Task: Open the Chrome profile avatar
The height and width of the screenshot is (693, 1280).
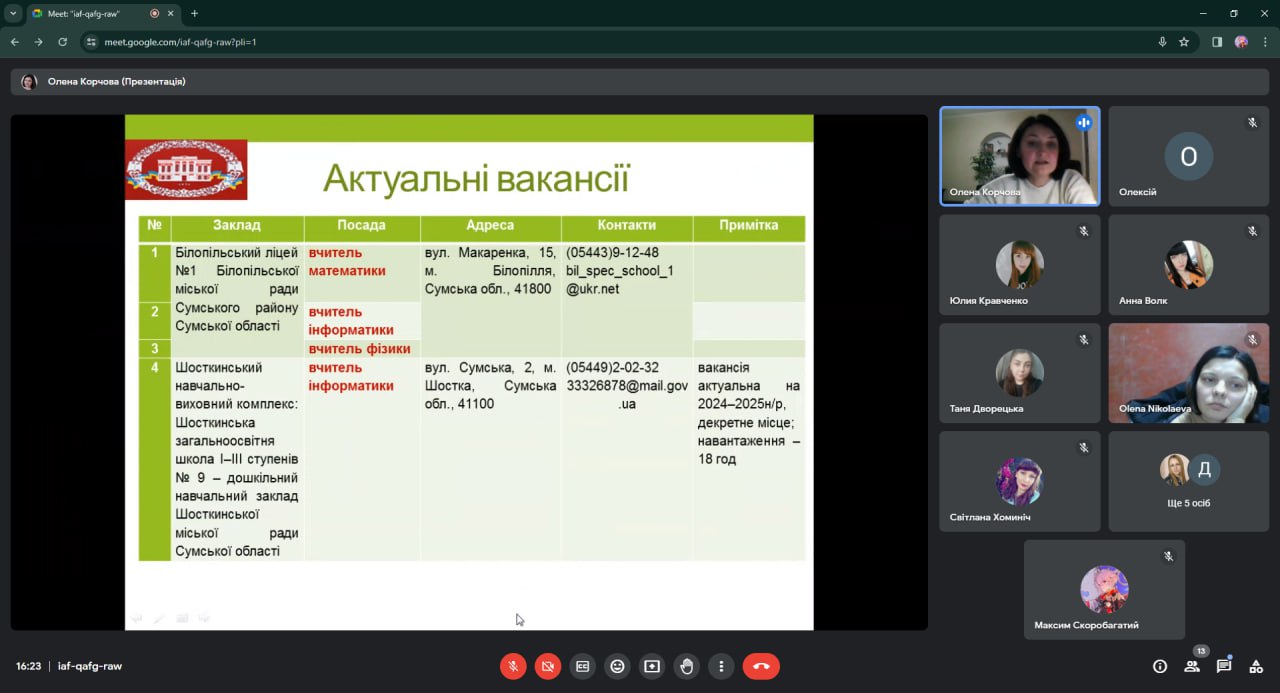Action: click(1241, 42)
